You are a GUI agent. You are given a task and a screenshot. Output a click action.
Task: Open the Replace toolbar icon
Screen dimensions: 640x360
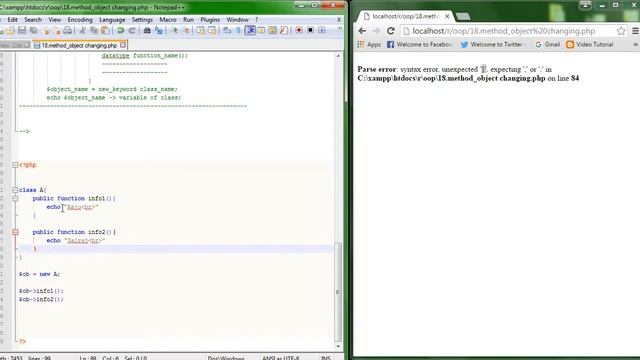tap(158, 31)
